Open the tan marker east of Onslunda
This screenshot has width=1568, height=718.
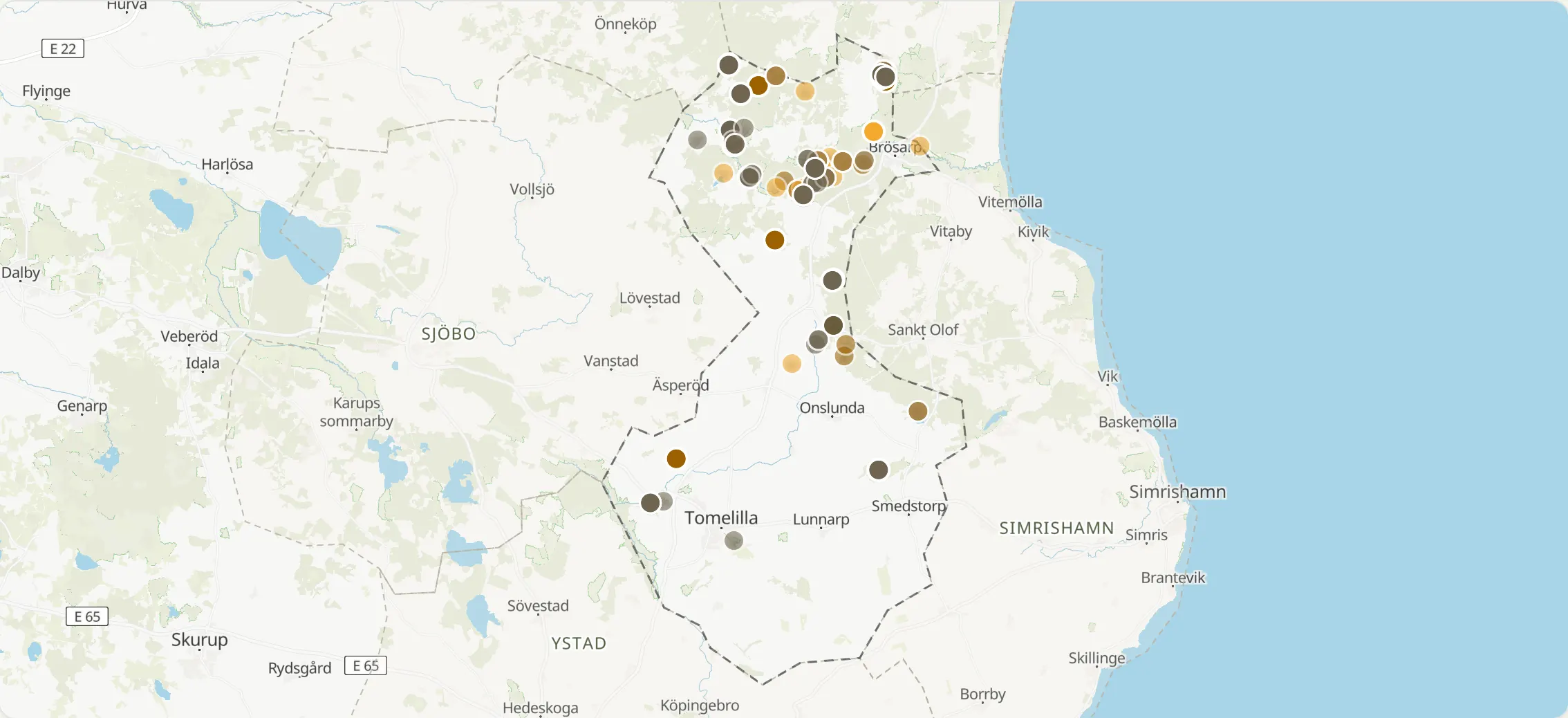(917, 412)
